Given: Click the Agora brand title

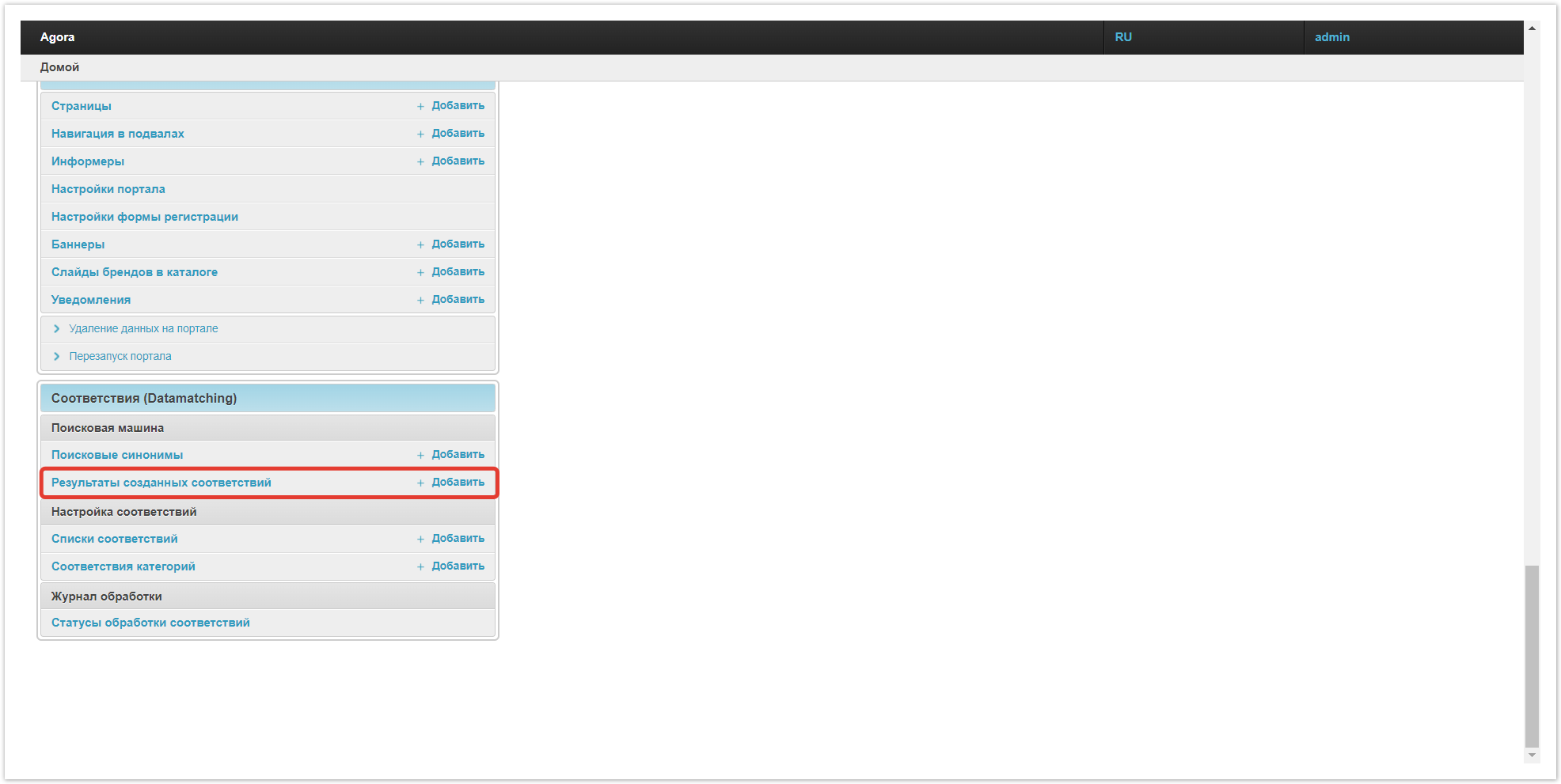Looking at the screenshot, I should pyautogui.click(x=57, y=37).
